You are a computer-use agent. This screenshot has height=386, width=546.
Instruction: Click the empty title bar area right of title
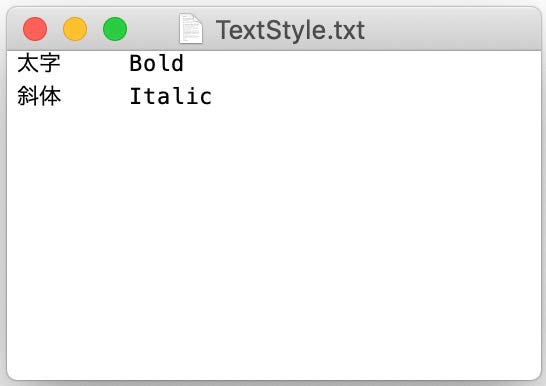(453, 29)
